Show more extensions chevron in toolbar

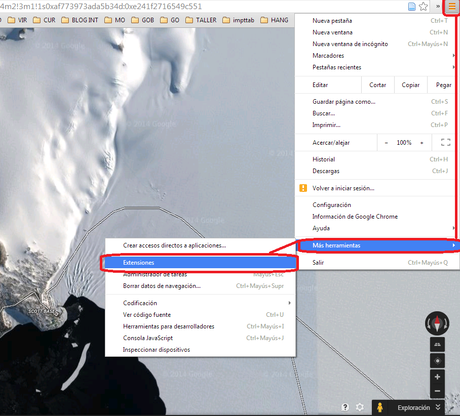(x=438, y=6)
